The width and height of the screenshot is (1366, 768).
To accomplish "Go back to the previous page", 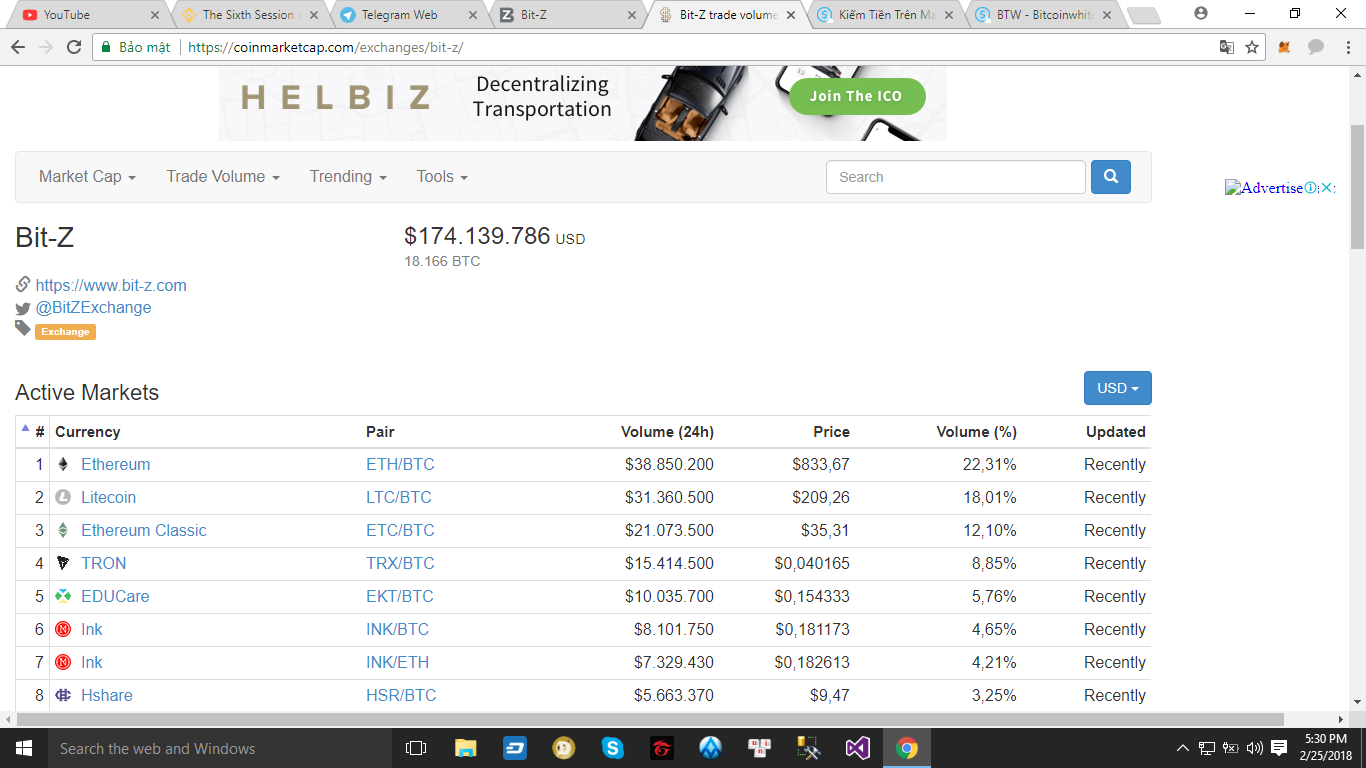I will 19,47.
